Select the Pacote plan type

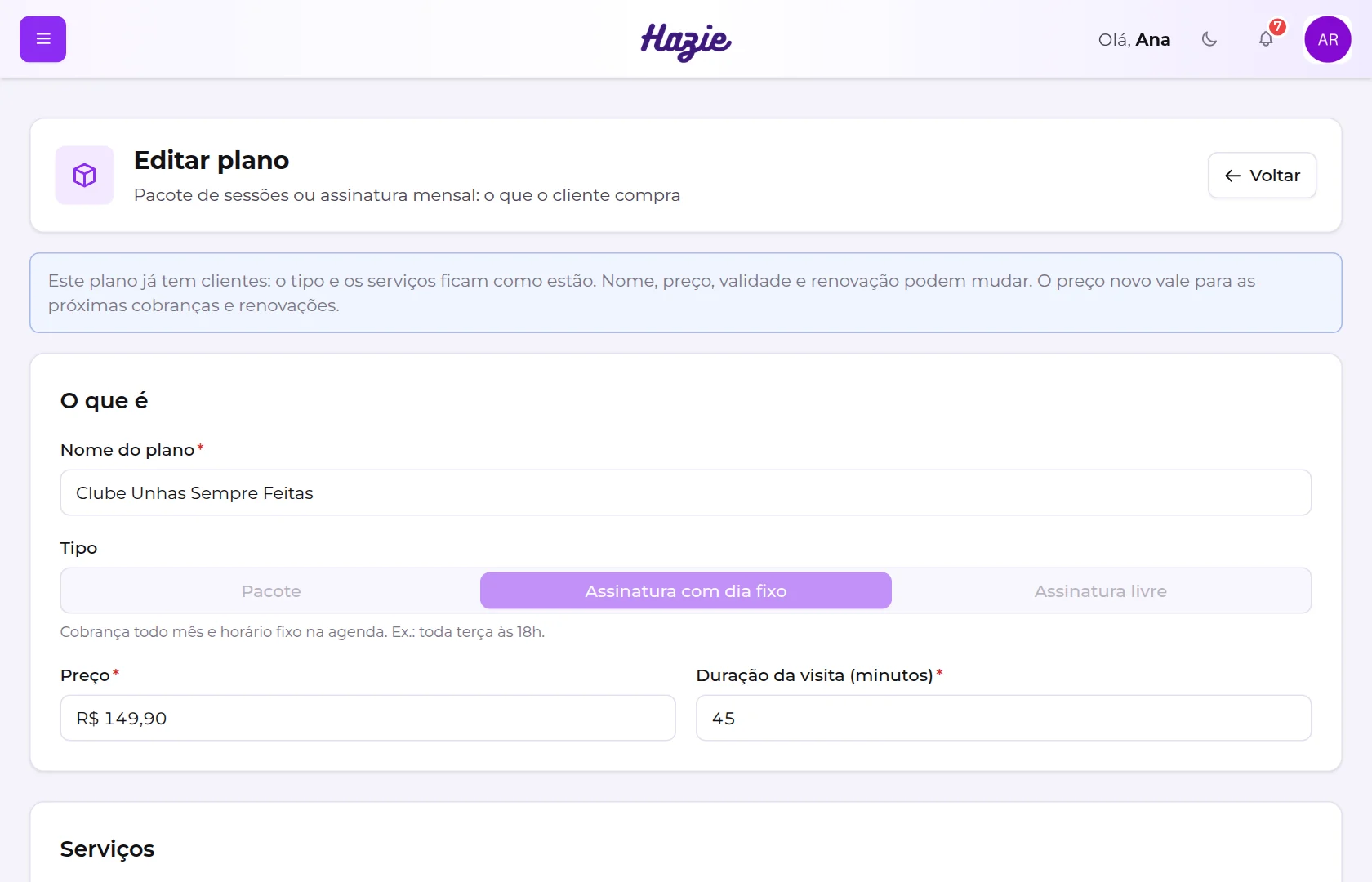tap(271, 590)
